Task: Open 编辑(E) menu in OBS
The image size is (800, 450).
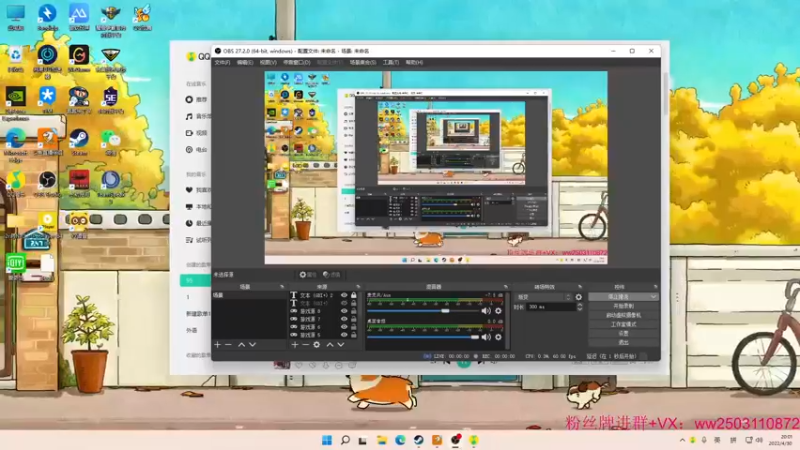Action: tap(245, 62)
